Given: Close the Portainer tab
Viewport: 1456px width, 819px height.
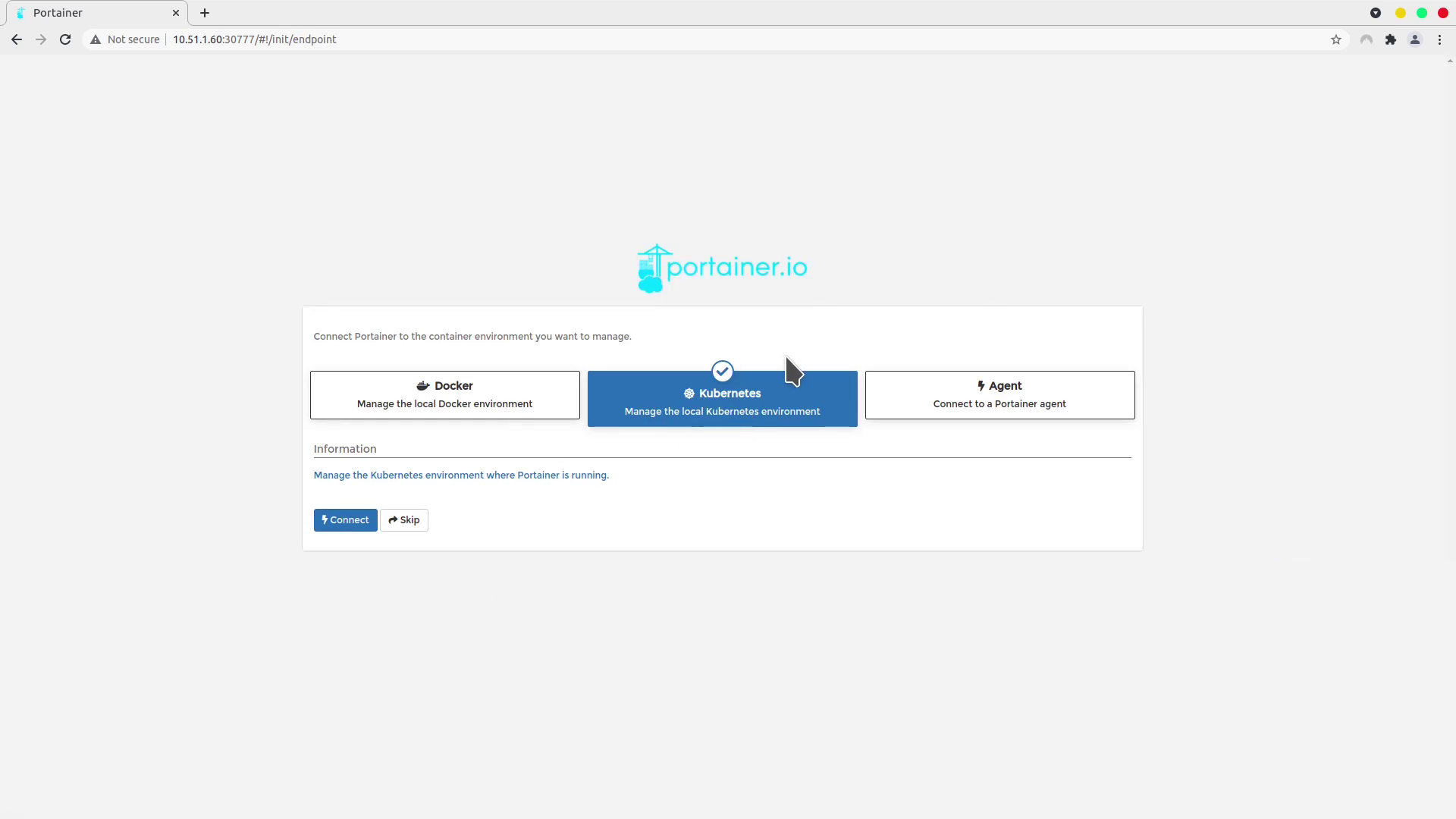Looking at the screenshot, I should 176,13.
